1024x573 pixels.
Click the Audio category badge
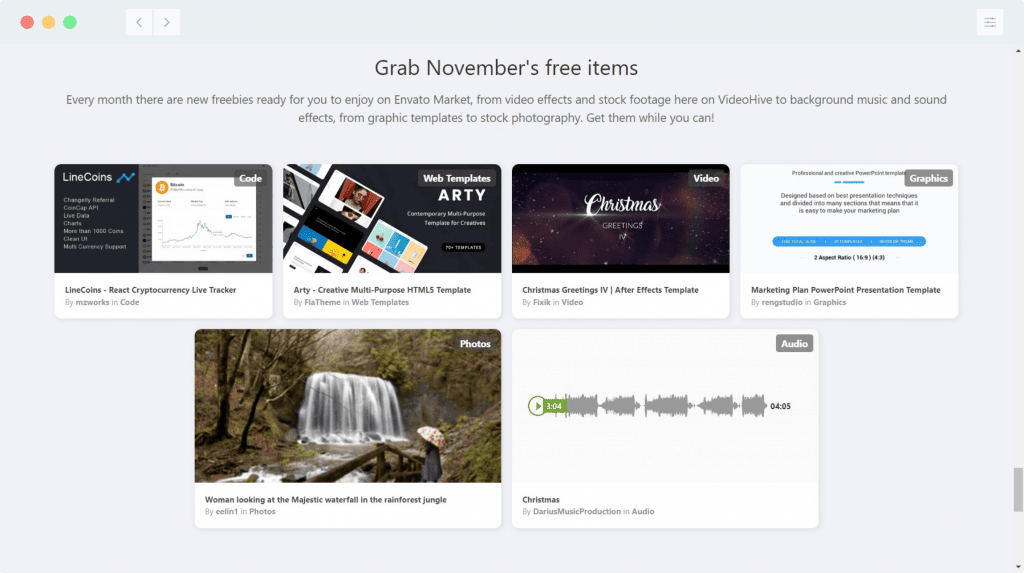tap(794, 344)
